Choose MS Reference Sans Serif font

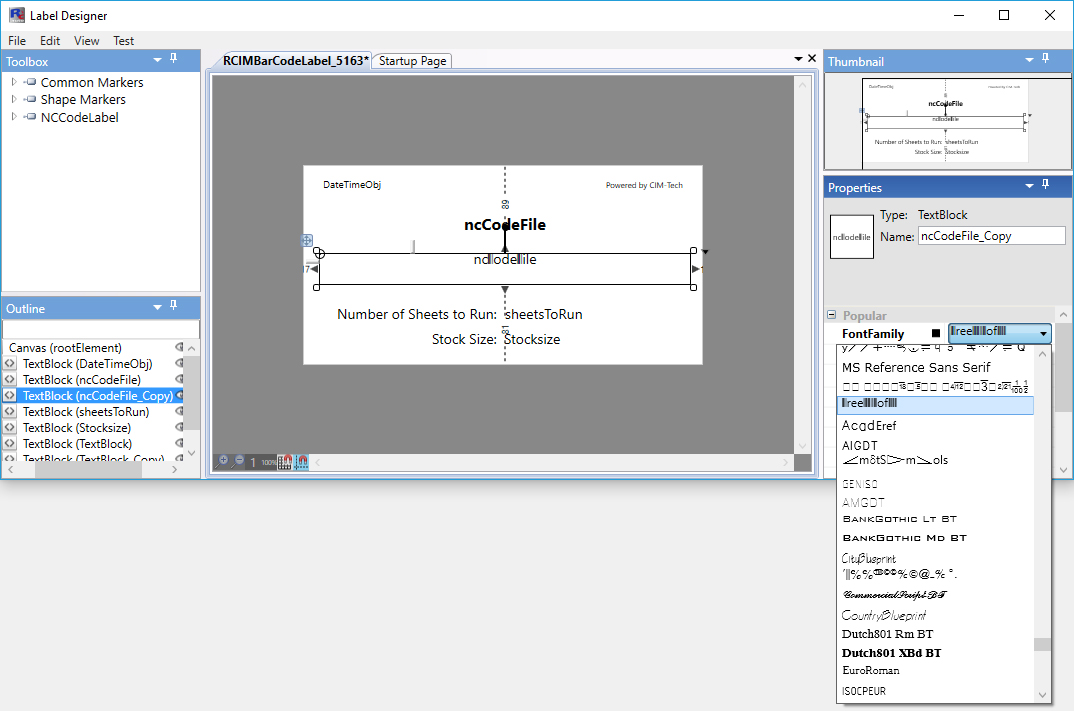click(x=916, y=367)
